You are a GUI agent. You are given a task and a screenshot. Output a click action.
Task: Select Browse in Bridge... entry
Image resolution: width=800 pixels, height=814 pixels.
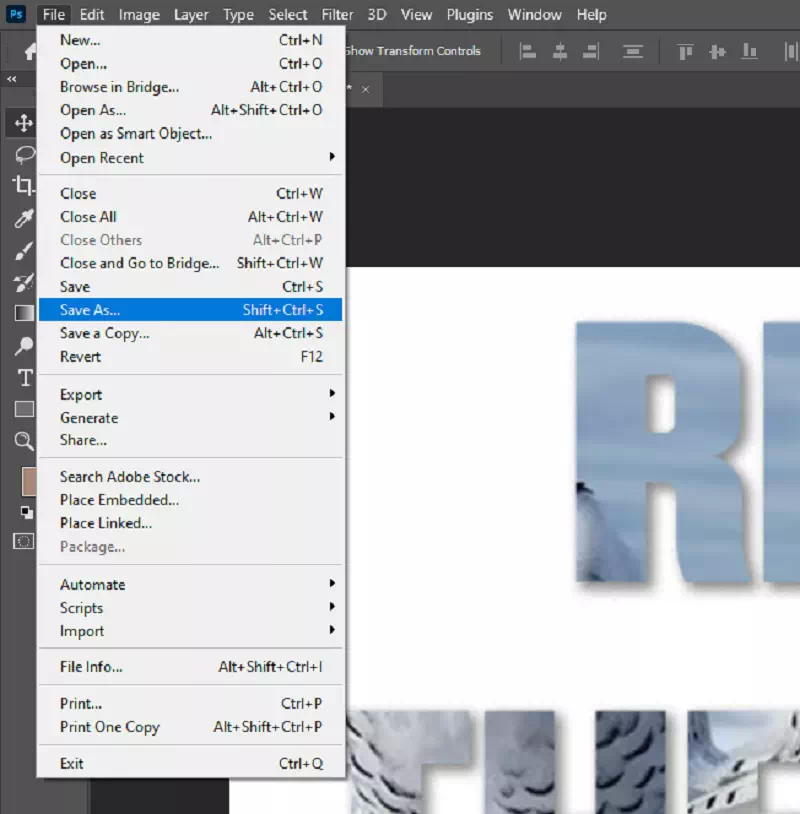[x=191, y=87]
